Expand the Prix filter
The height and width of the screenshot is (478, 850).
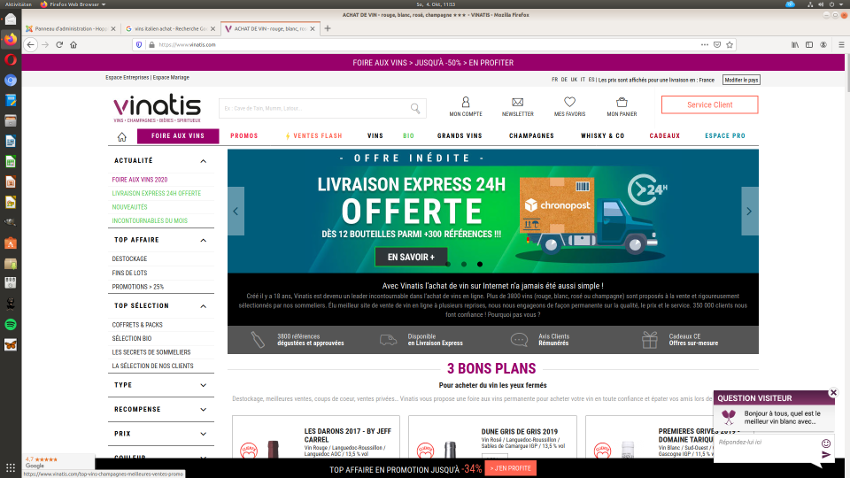[203, 434]
